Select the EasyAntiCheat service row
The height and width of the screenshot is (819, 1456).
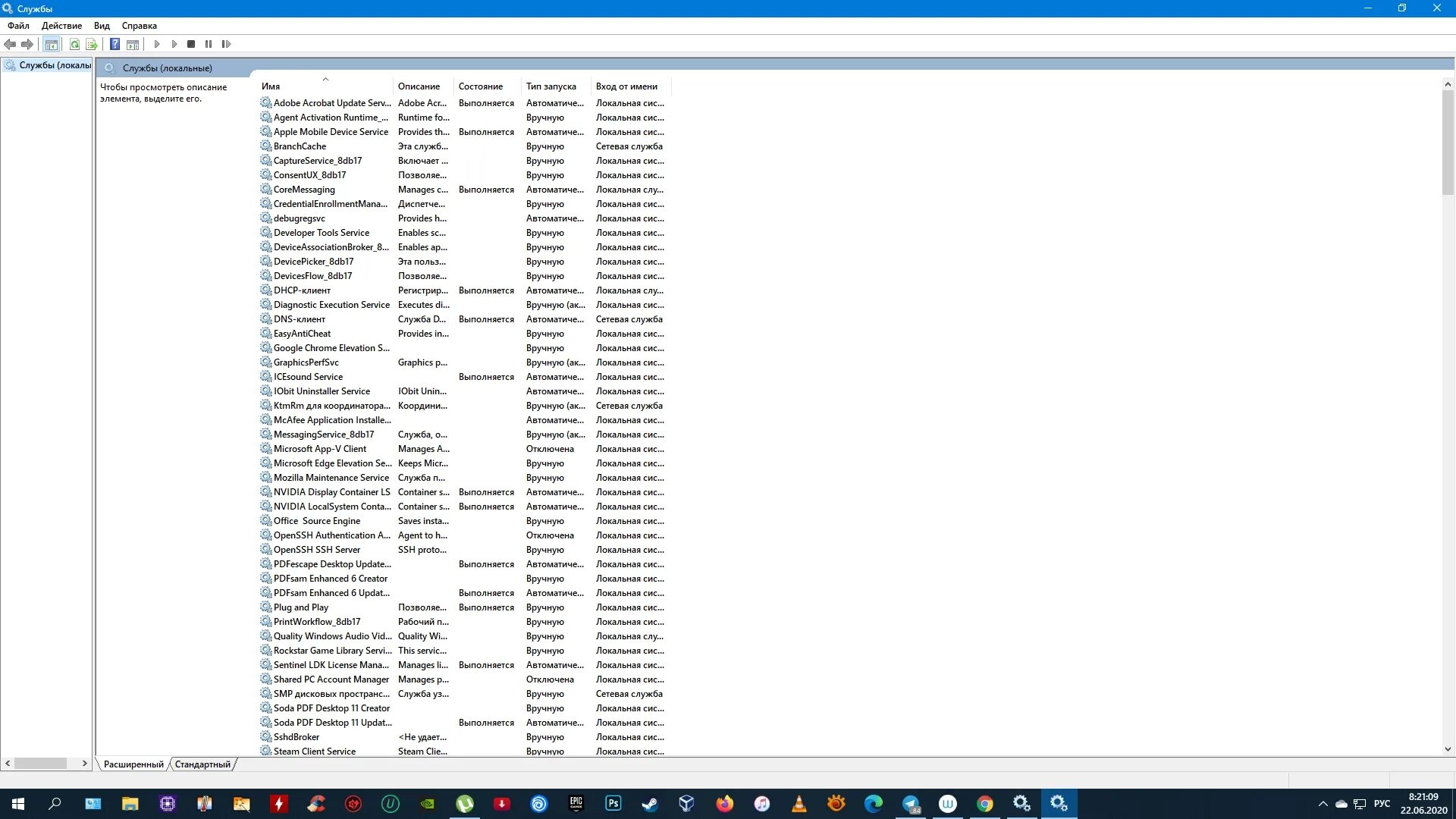click(302, 334)
